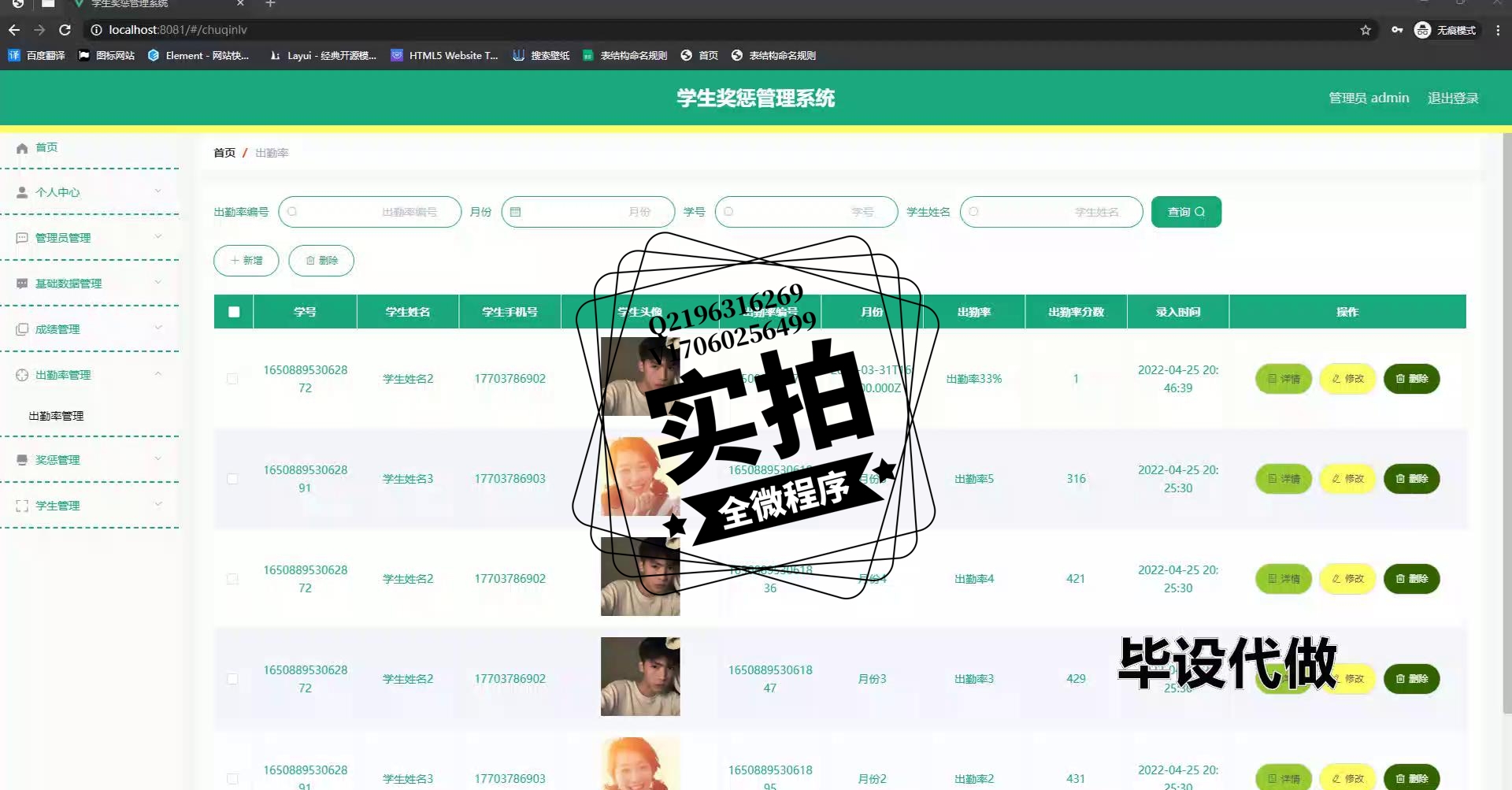Viewport: 1512px width, 790px height.
Task: Click the 成绩管理 sidebar icon
Action: pos(22,329)
